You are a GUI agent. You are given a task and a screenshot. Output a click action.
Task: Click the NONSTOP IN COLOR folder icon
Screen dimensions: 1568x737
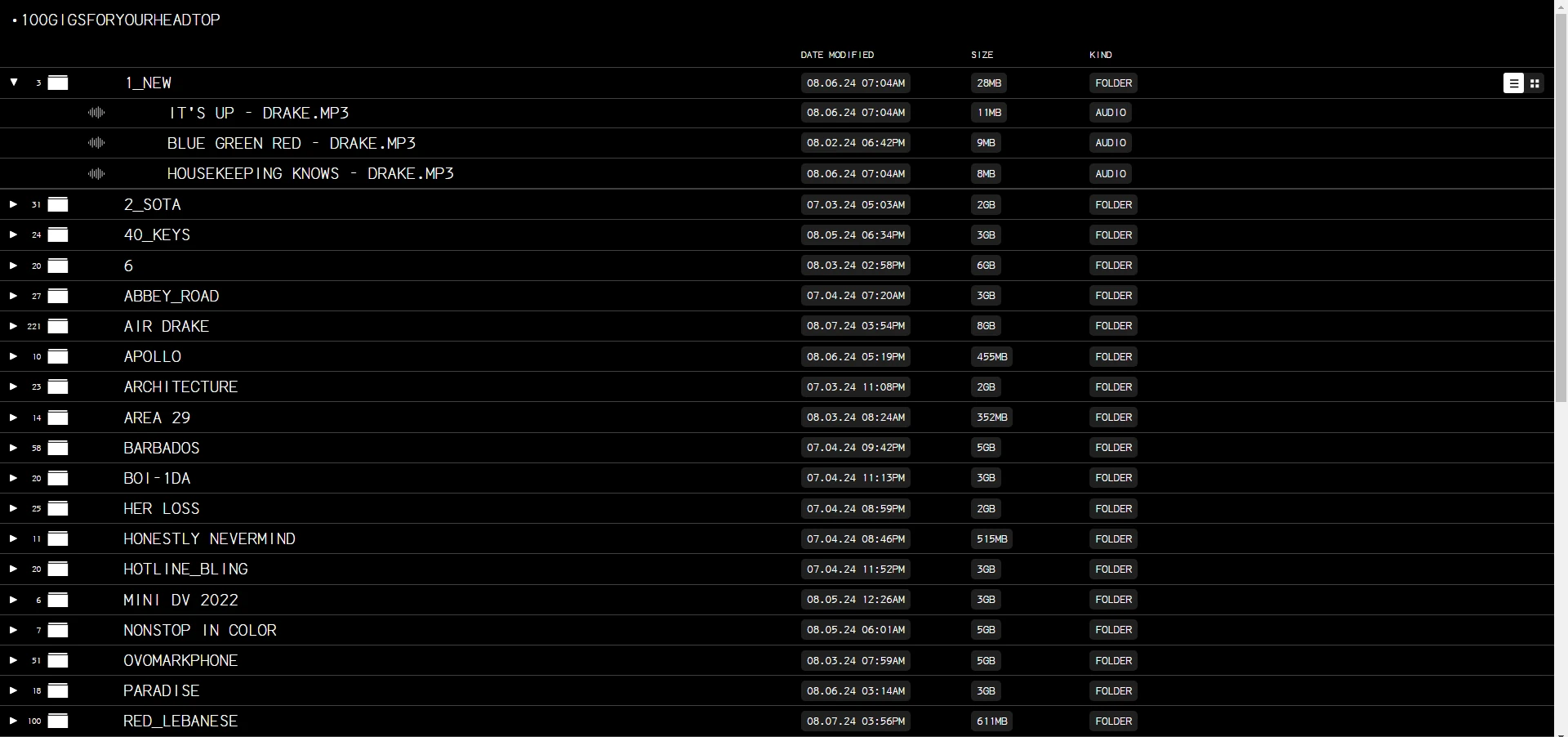(58, 630)
